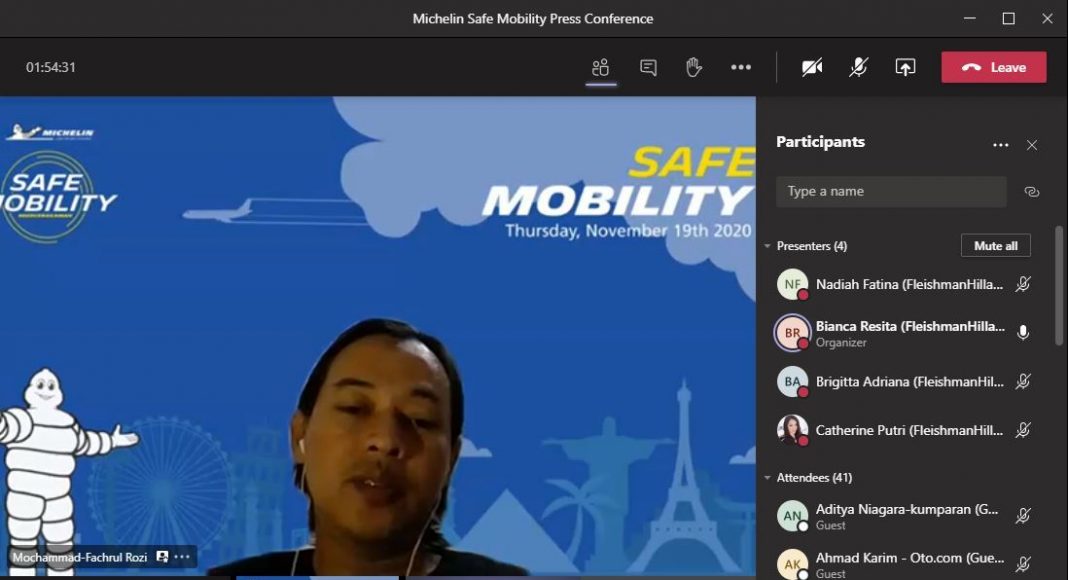Screen dimensions: 1068x580
Task: Click the Participants panel scrollbar
Action: 1059,285
